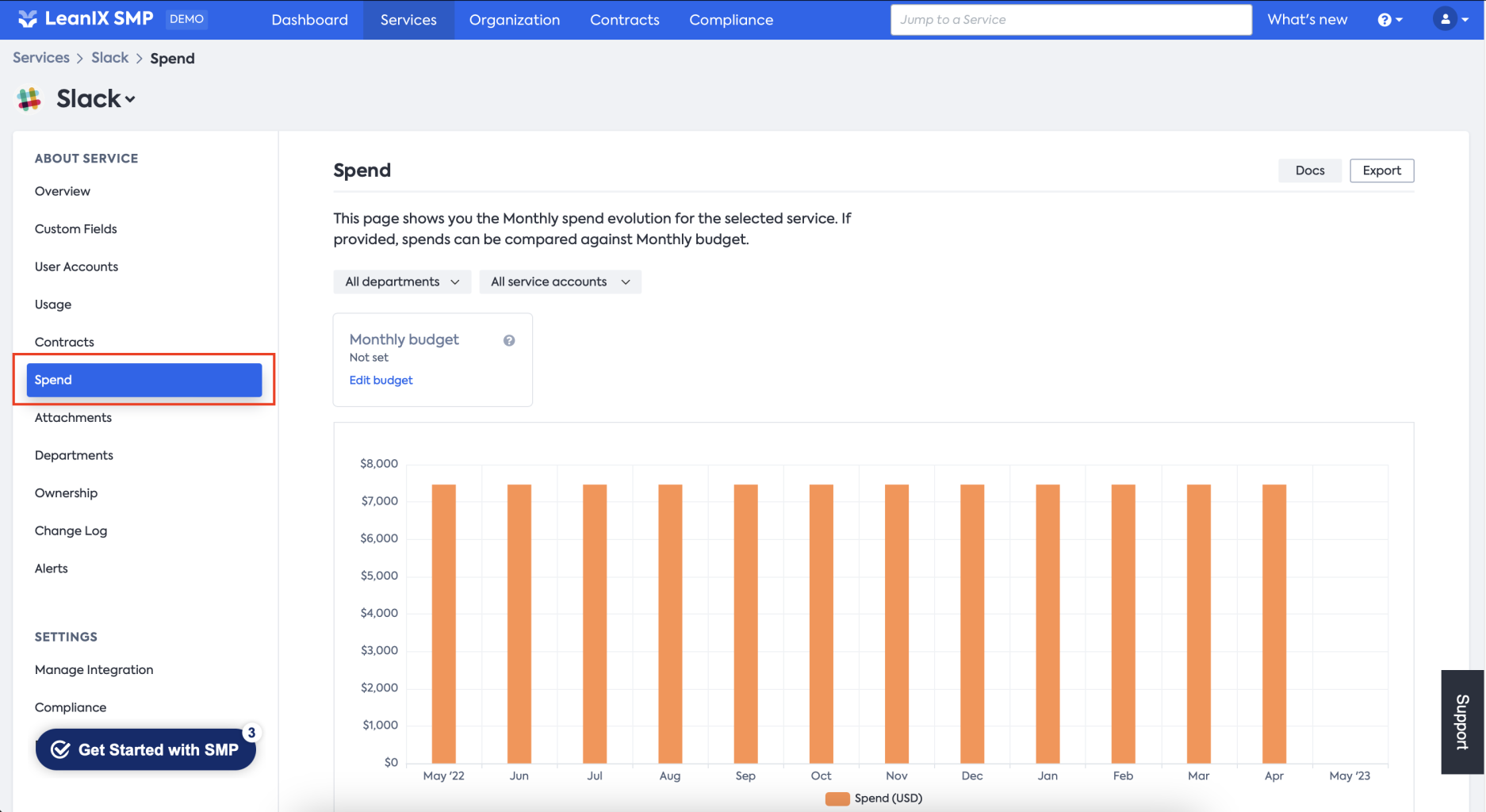Go to Slack in the breadcrumb
The height and width of the screenshot is (812, 1486).
pos(109,58)
